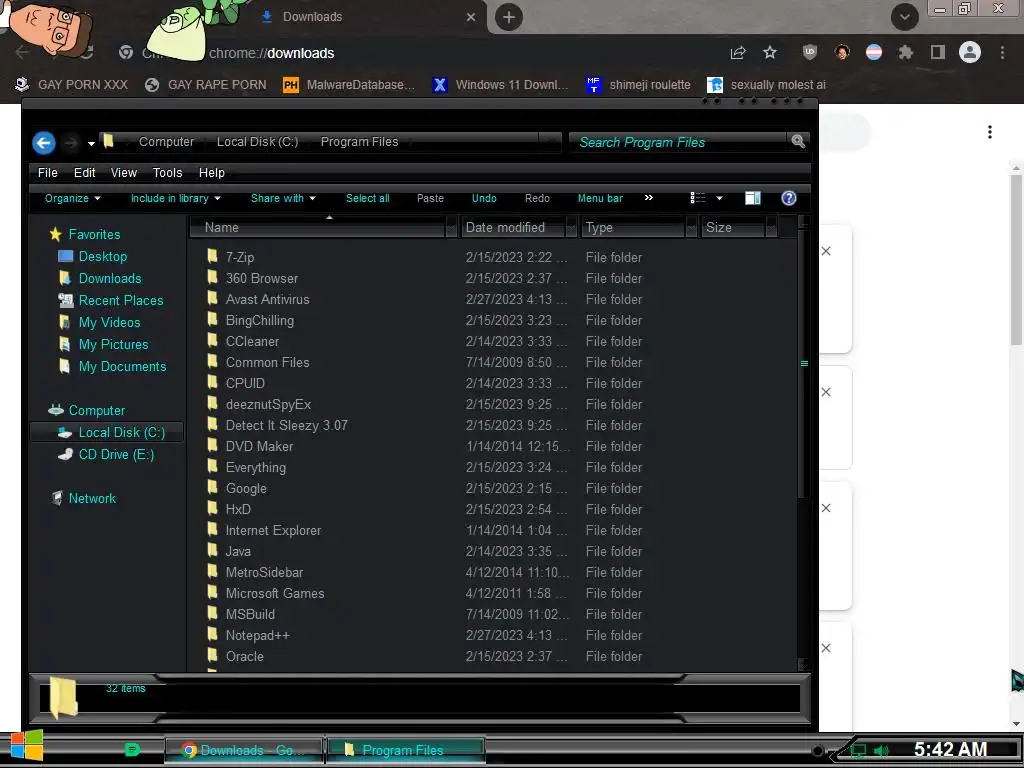Select My Documents in navigation pane
1024x768 pixels.
coord(122,366)
